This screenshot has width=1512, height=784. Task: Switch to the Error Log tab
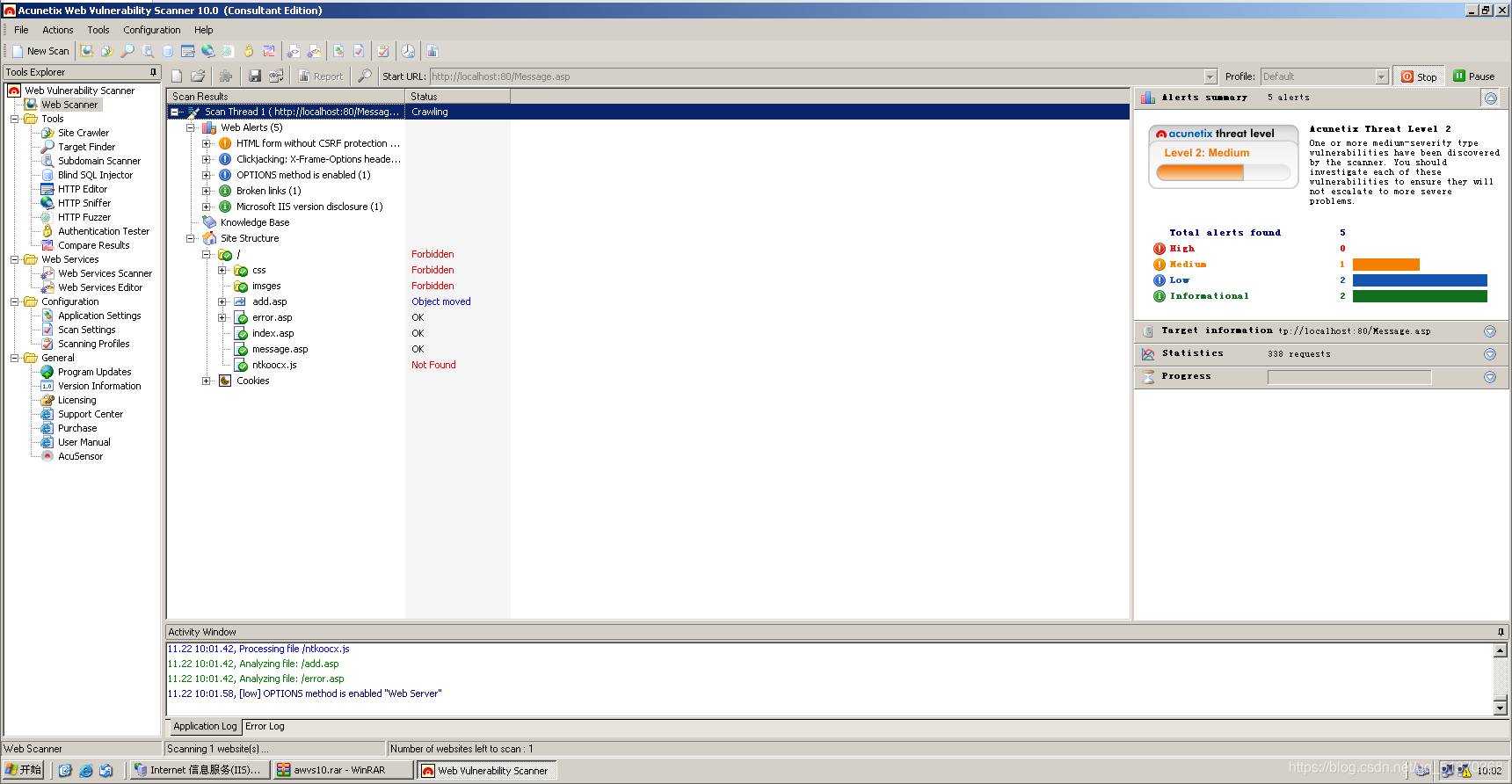pos(265,726)
